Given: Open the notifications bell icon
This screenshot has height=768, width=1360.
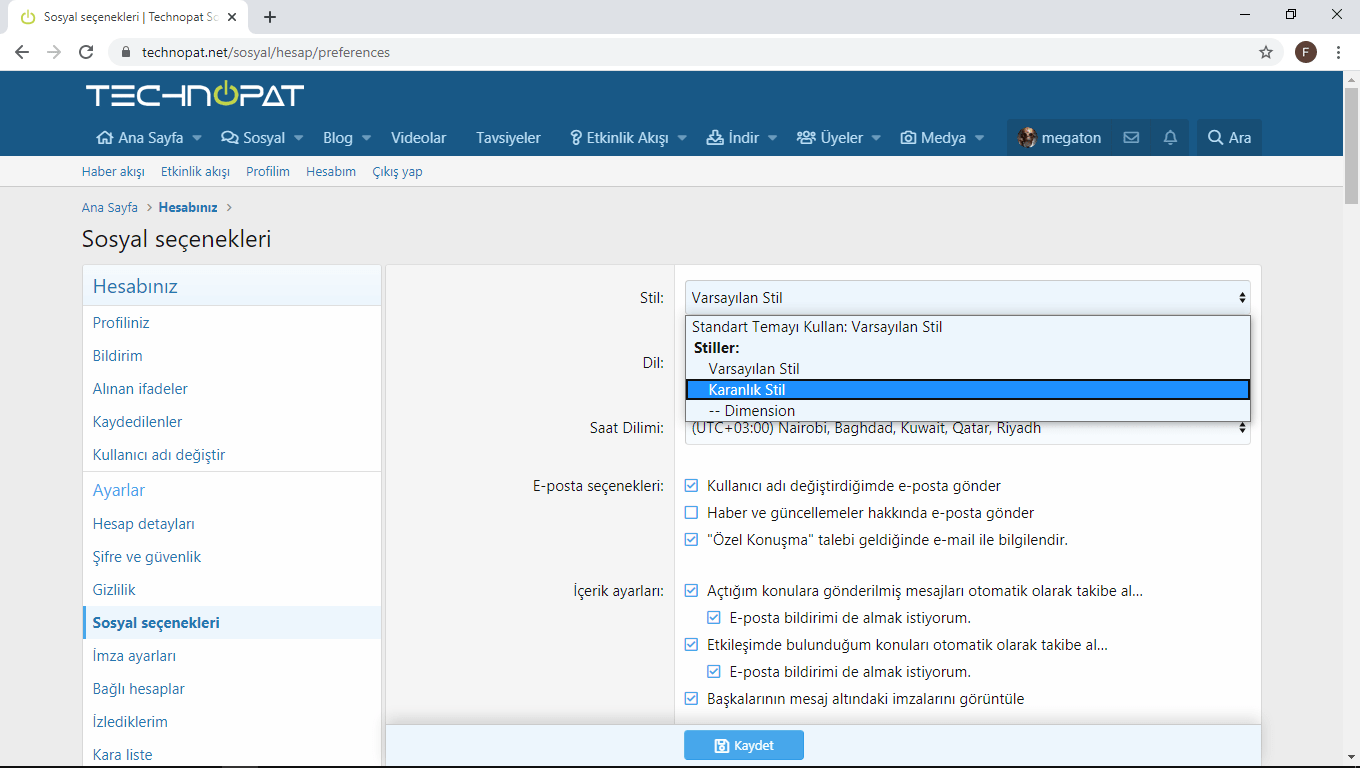Looking at the screenshot, I should pyautogui.click(x=1170, y=138).
